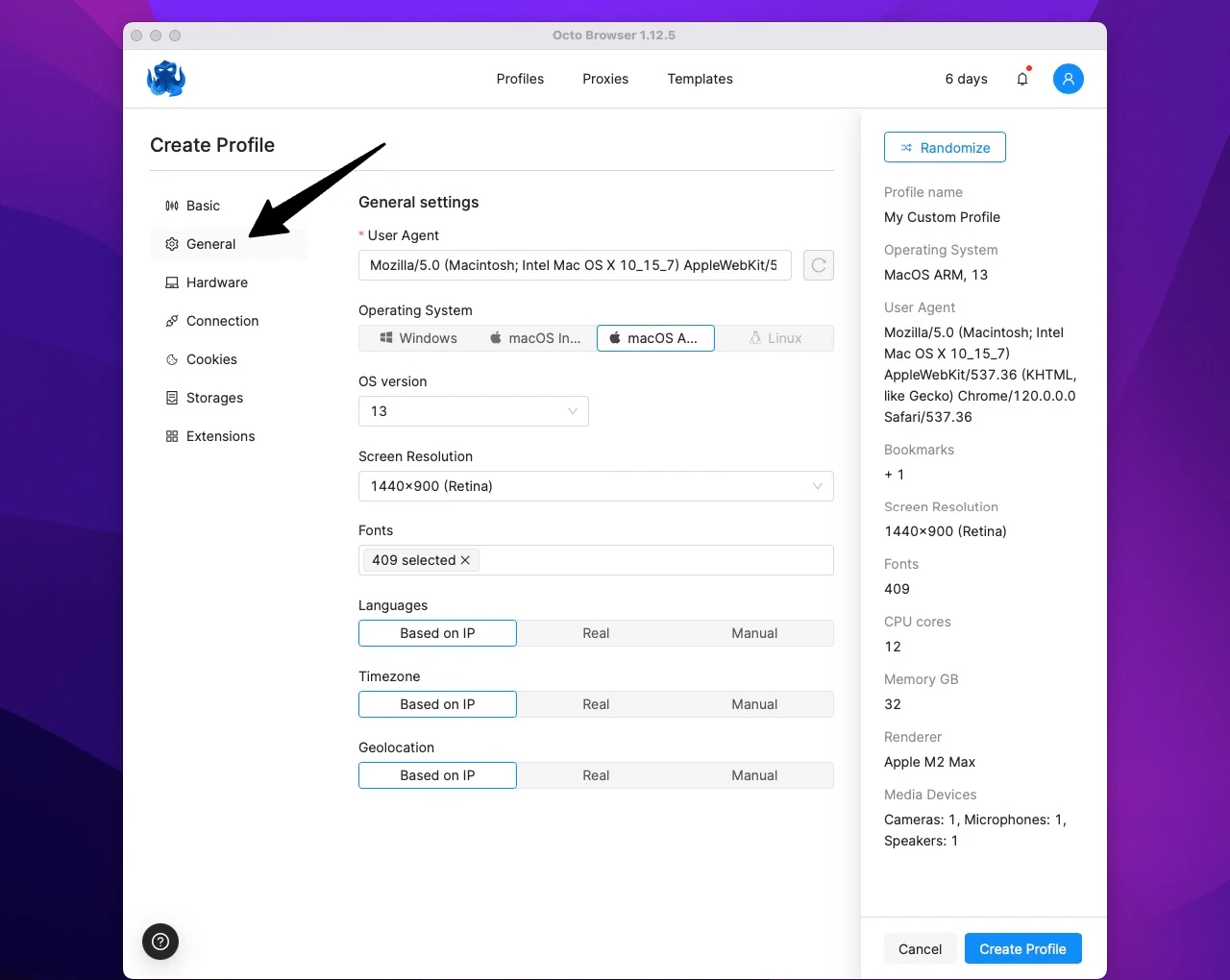1230x980 pixels.
Task: Open the Templates tab
Action: point(700,79)
